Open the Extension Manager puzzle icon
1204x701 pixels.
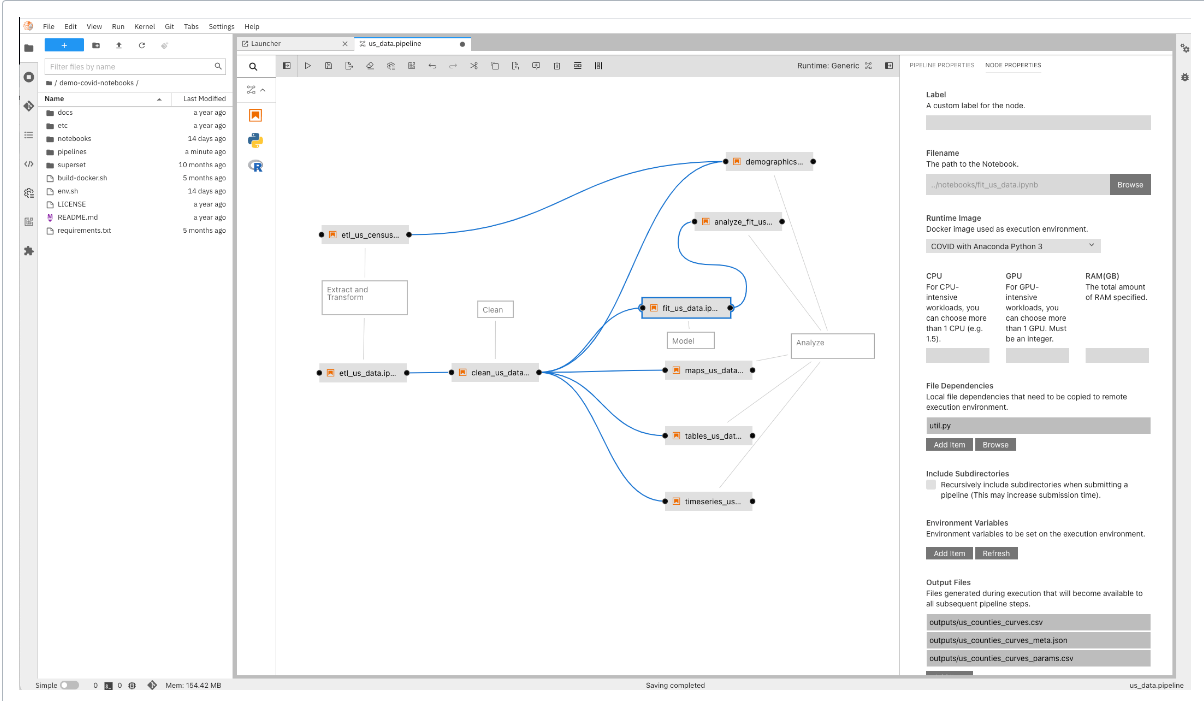click(x=28, y=251)
